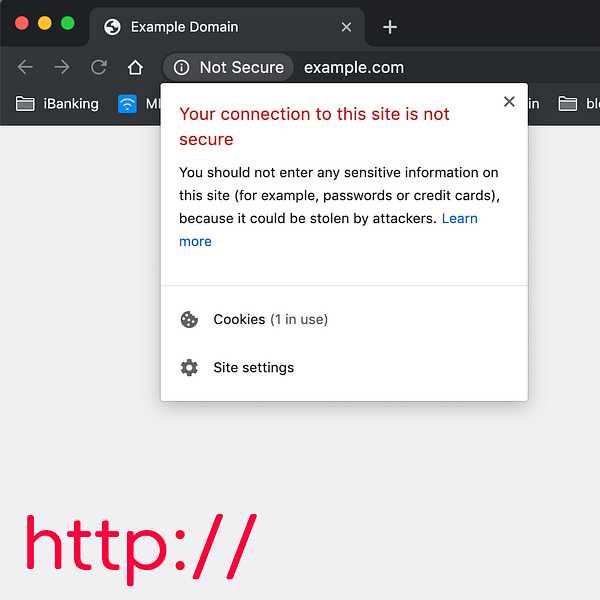Screen dimensions: 600x600
Task: Click the forward navigation arrow
Action: (x=62, y=67)
